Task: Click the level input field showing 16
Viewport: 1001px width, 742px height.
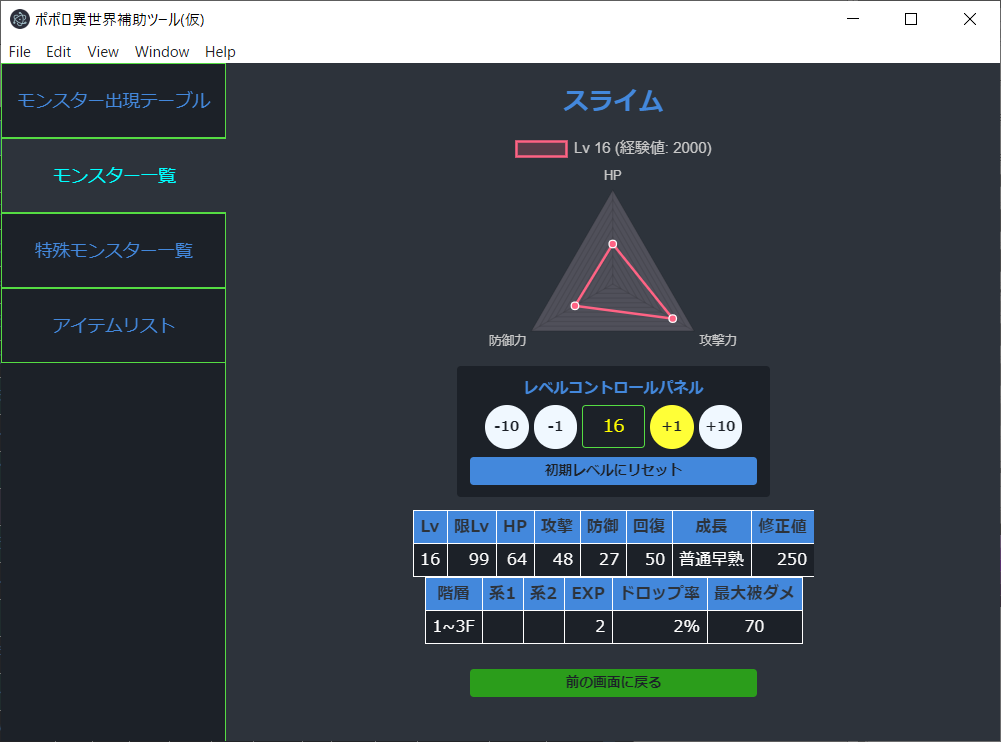Action: click(x=613, y=427)
